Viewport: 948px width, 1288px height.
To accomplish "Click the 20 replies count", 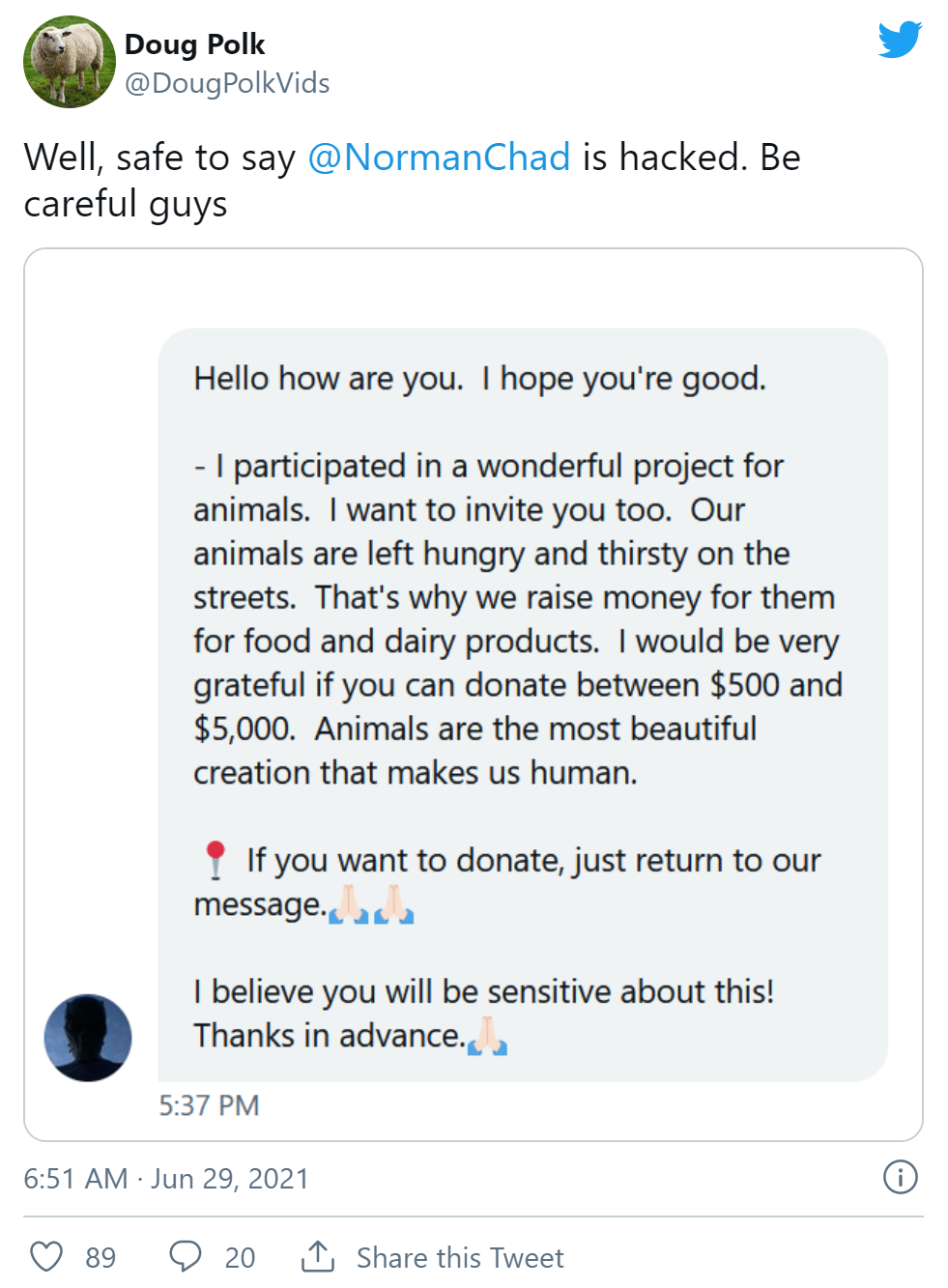I will 240,1257.
